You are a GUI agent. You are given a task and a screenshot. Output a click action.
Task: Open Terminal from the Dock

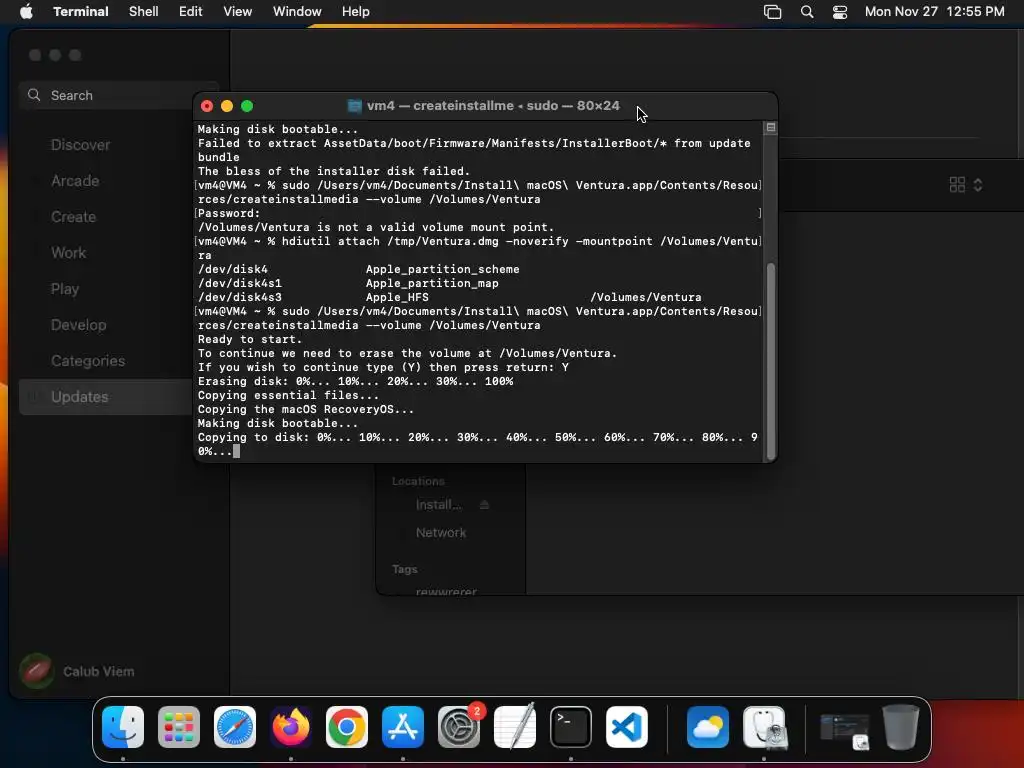point(571,727)
